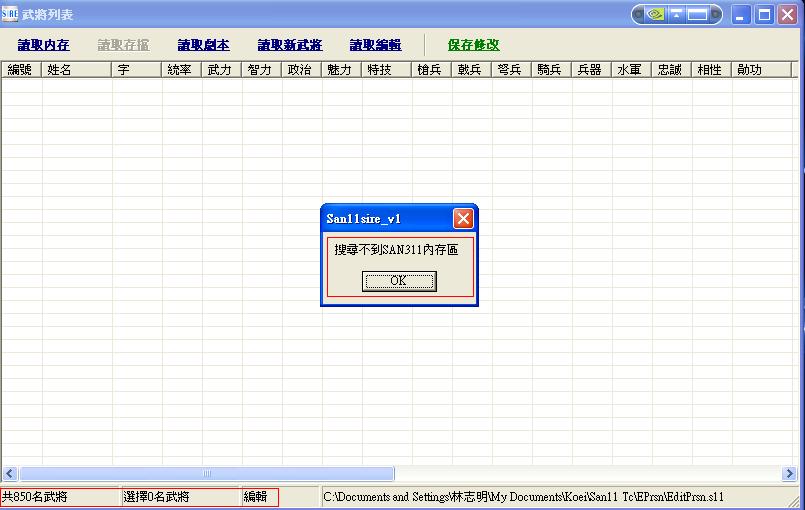Open 讀取新武將 option

pos(289,45)
